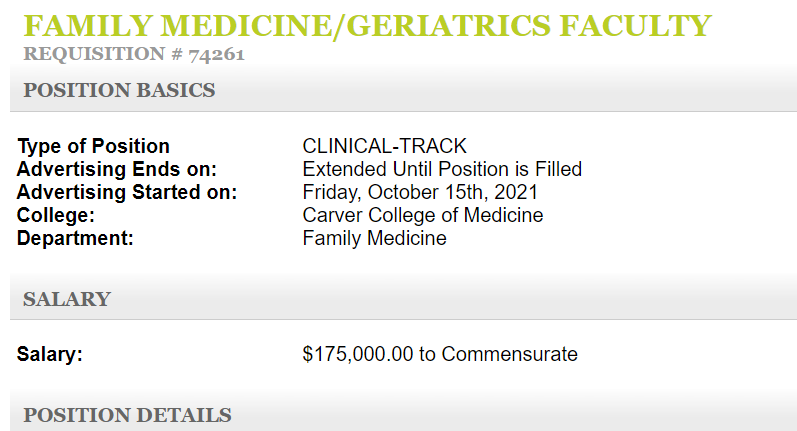Screen dimensions: 797x431
Task: Click the POSITION DETAILS section header
Action: tap(127, 414)
